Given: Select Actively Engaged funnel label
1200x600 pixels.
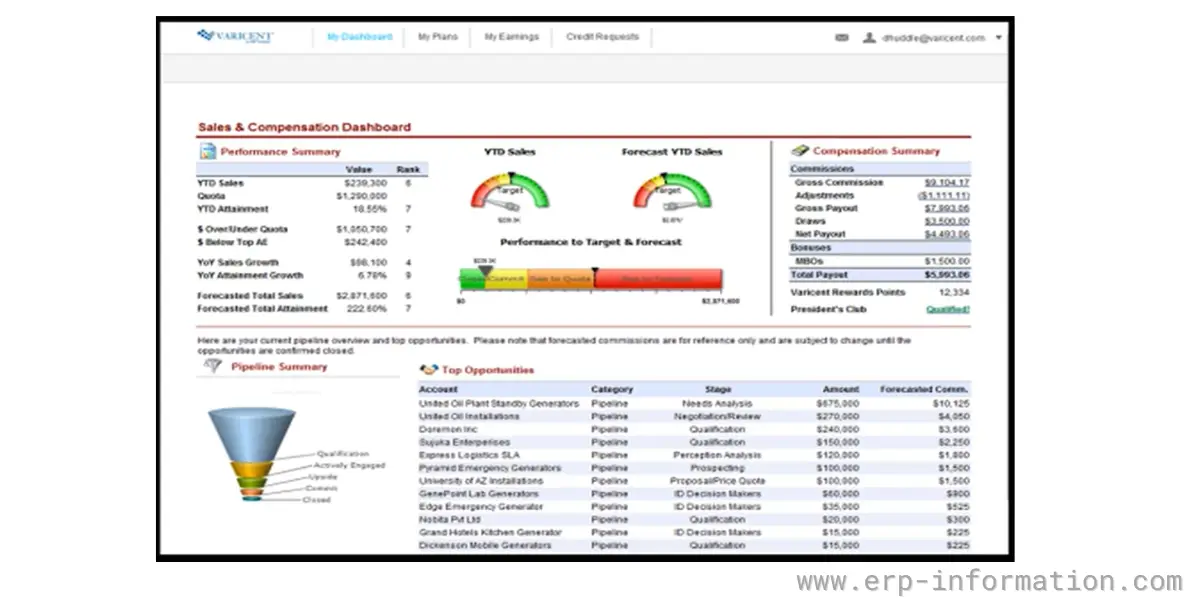Looking at the screenshot, I should (349, 465).
